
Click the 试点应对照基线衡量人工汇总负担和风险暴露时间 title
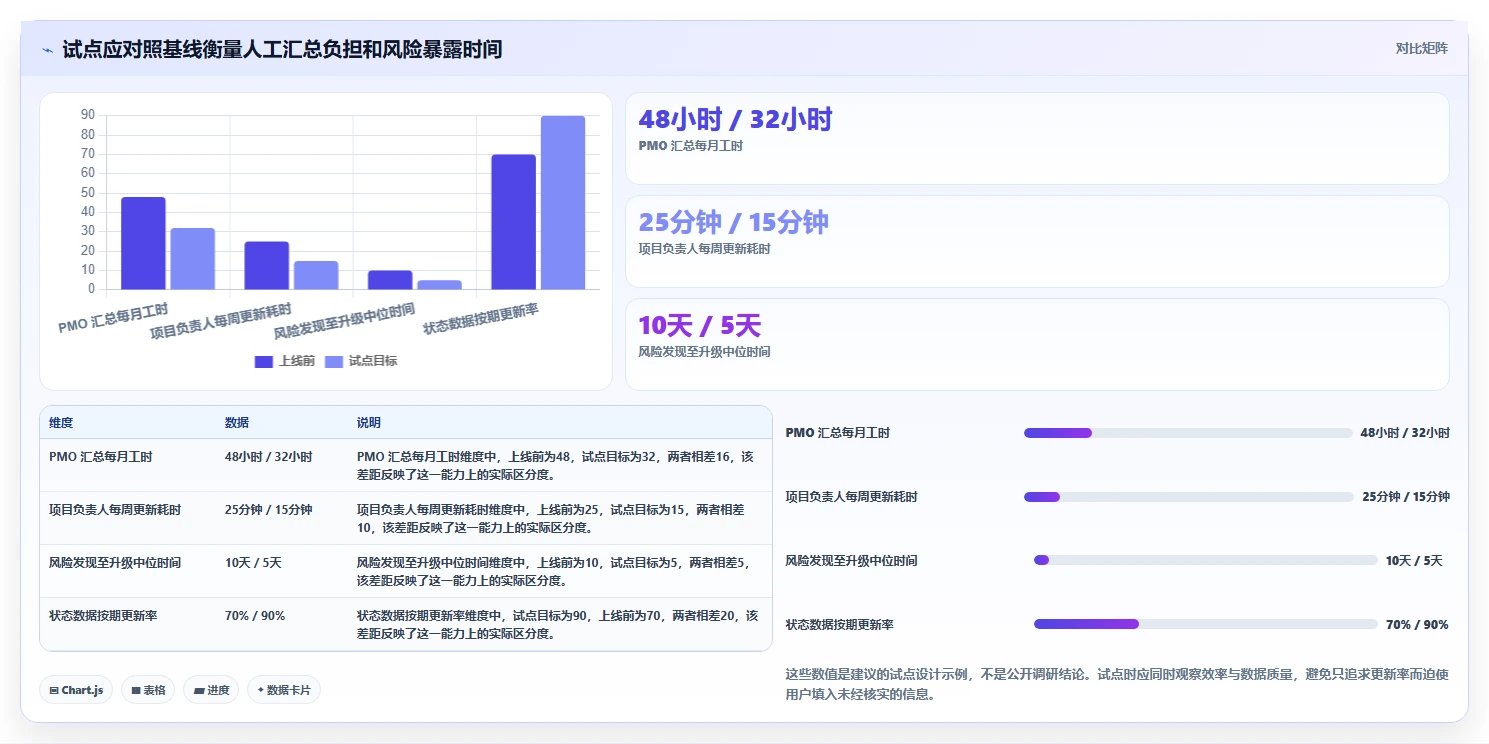[x=282, y=49]
